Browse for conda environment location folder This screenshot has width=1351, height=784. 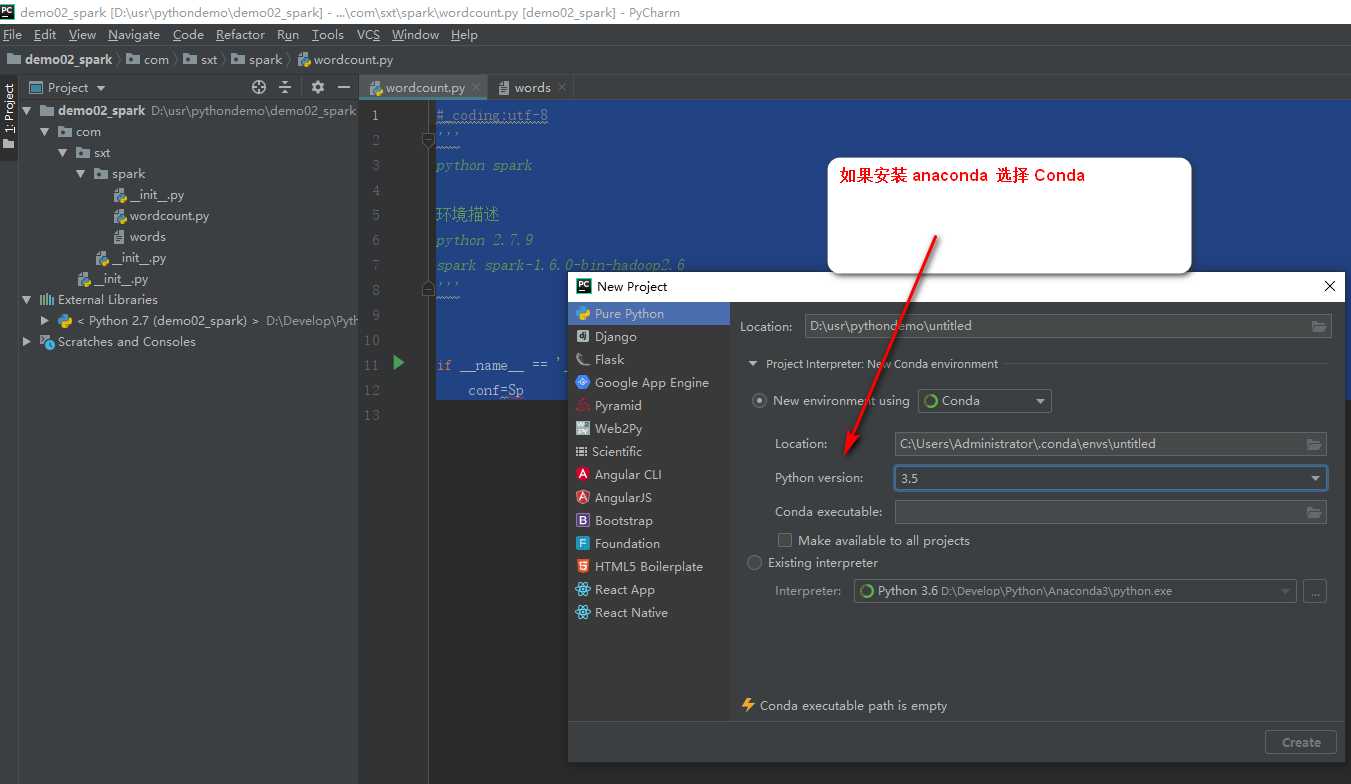(x=1315, y=444)
